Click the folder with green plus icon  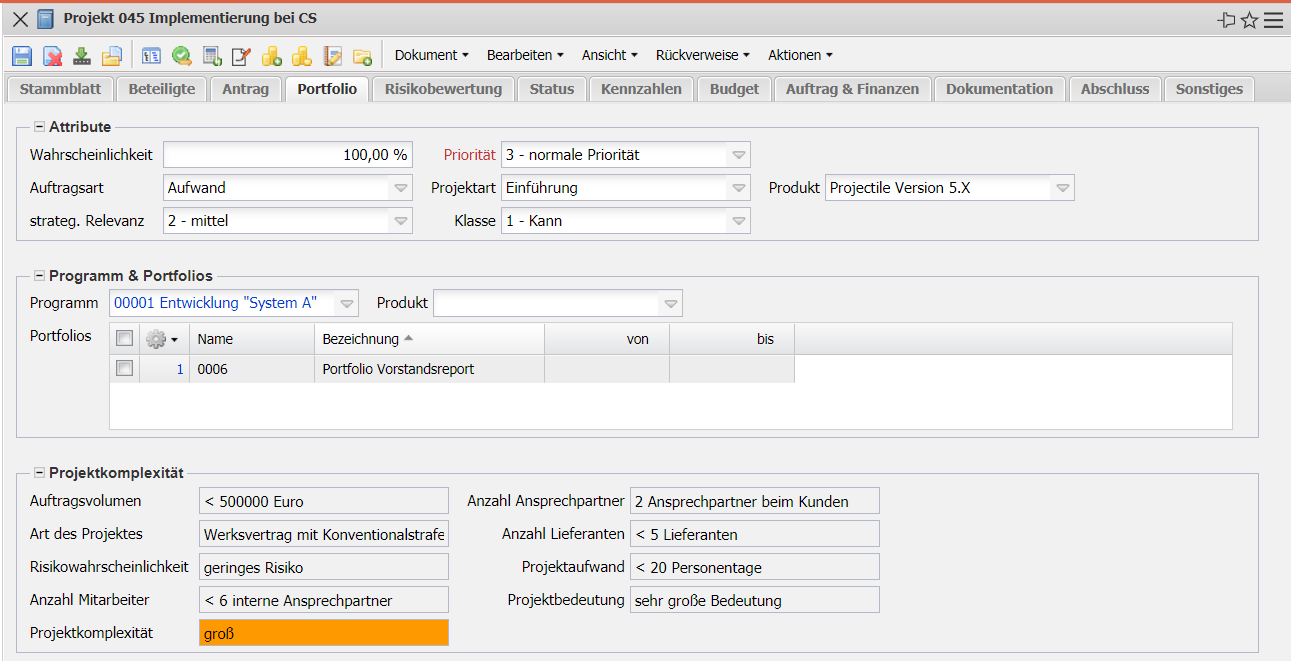click(362, 56)
